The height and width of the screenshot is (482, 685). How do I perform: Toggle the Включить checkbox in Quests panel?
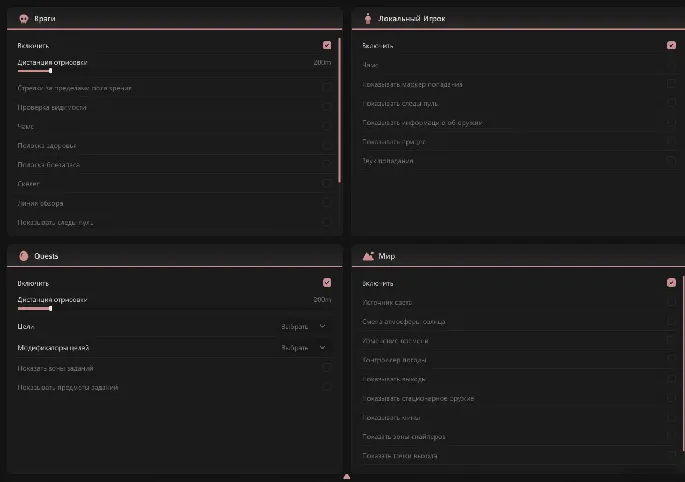click(x=327, y=283)
